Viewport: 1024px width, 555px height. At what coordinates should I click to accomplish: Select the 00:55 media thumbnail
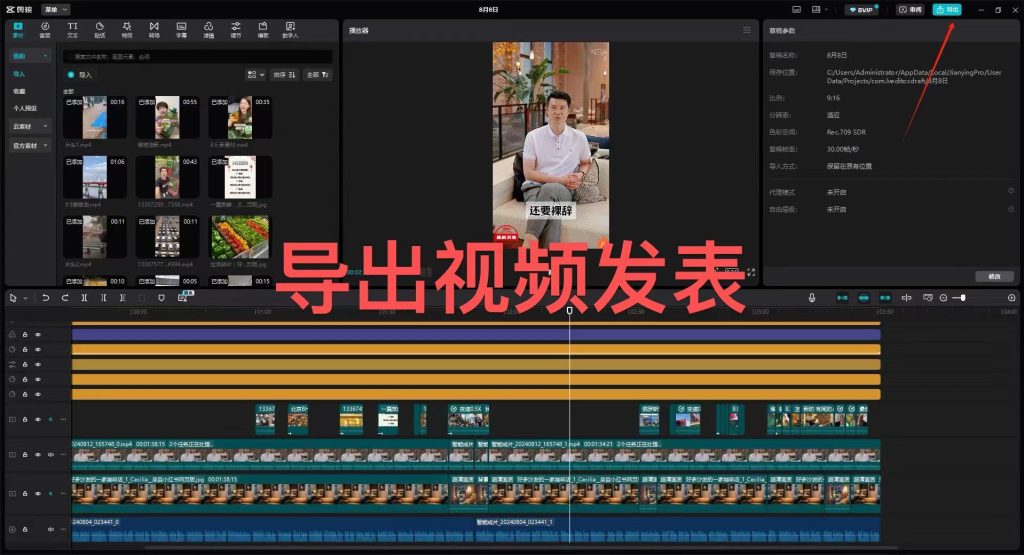pos(167,118)
